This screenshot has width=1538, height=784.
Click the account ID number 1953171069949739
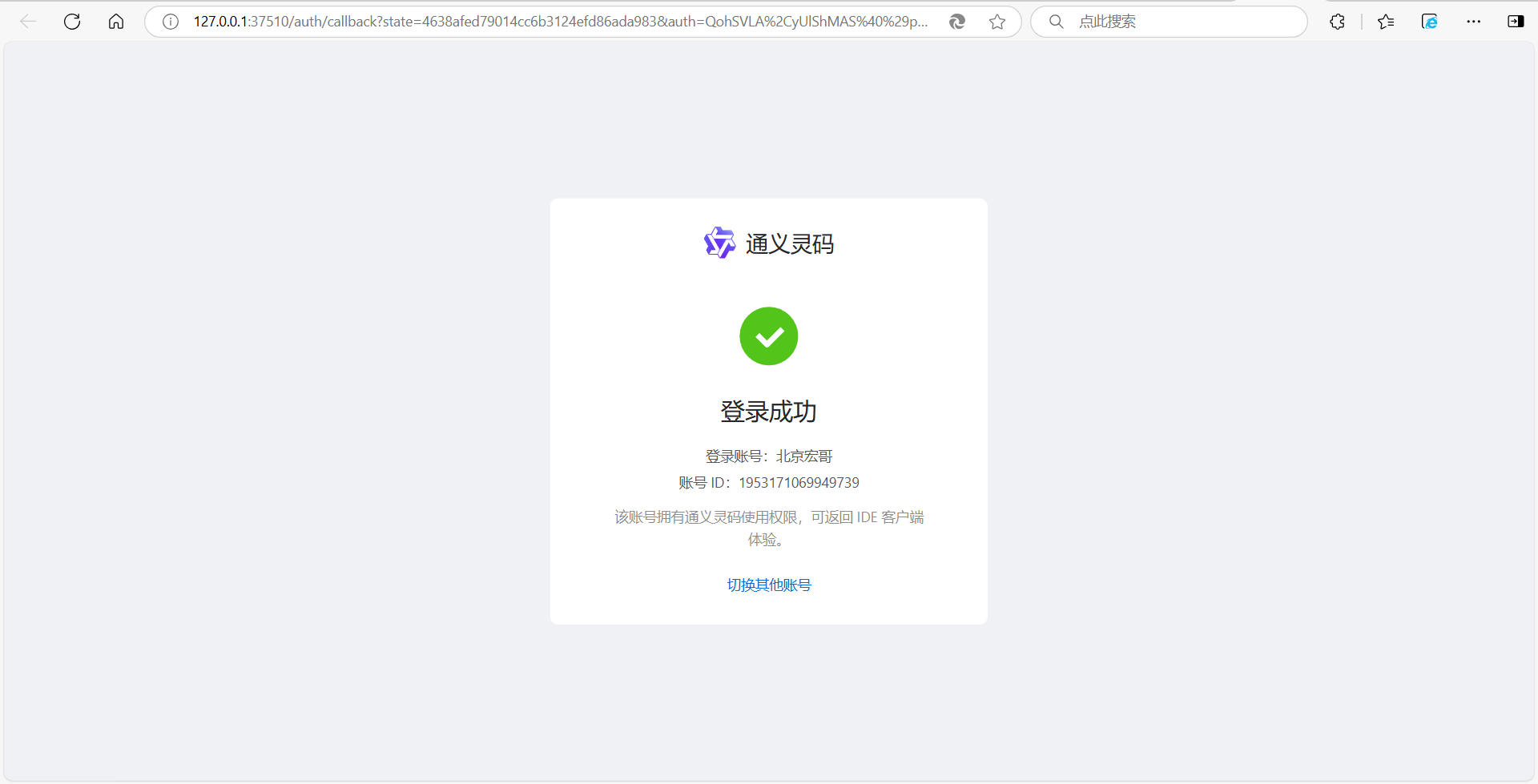pos(799,483)
